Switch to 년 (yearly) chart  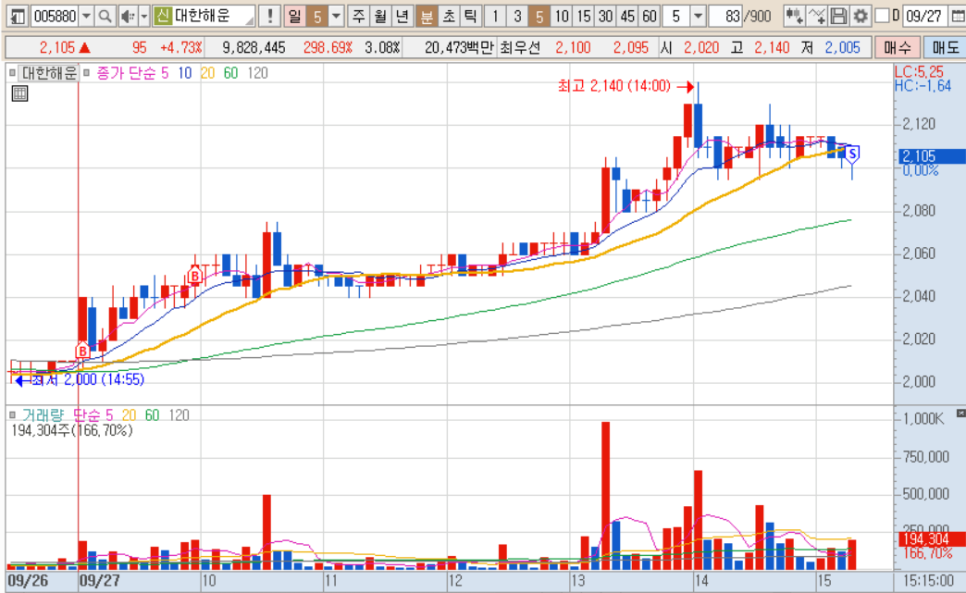pos(402,16)
